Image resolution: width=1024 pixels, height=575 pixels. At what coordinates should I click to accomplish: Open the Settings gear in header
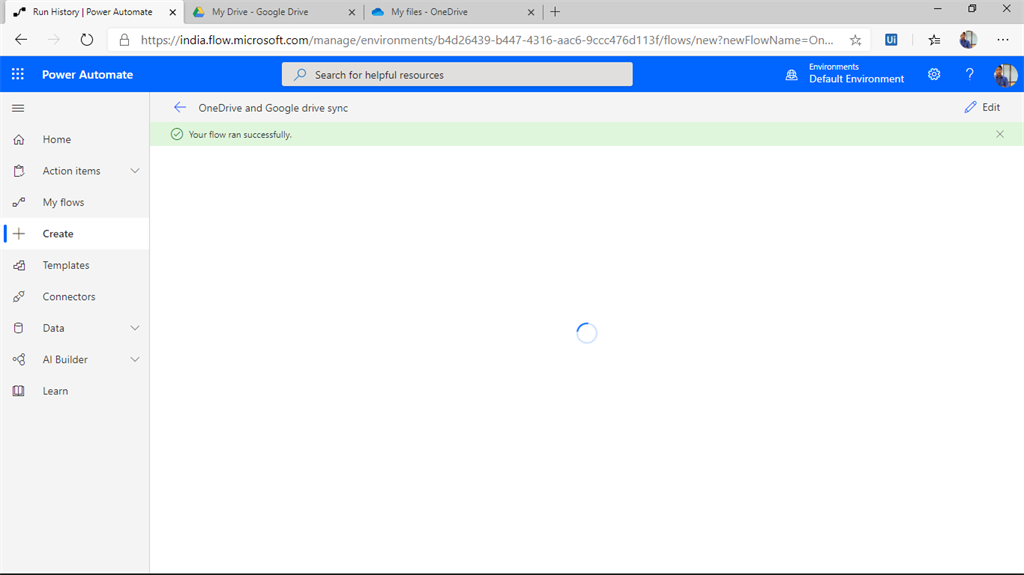point(934,74)
